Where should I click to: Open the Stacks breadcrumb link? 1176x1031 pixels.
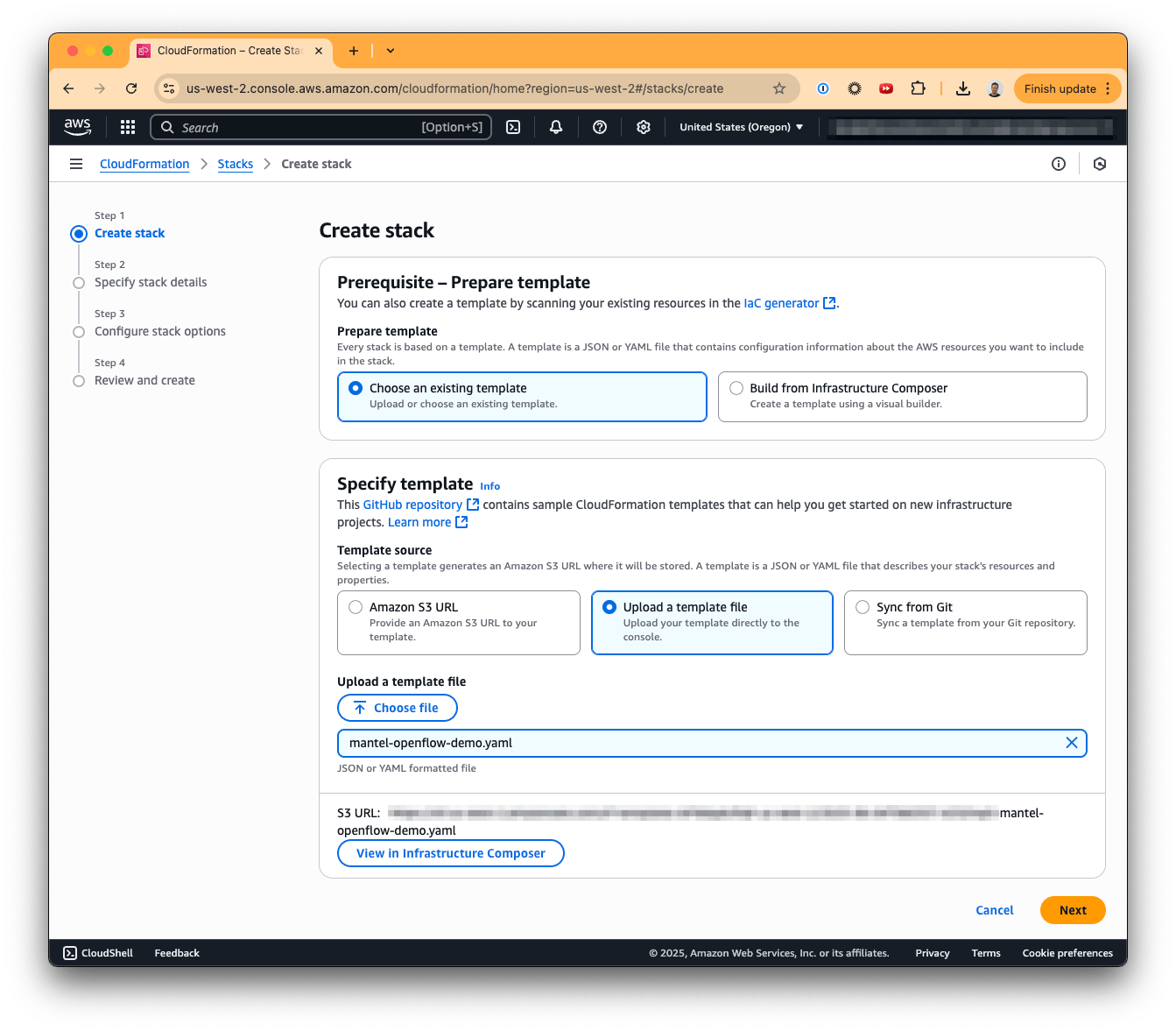click(236, 164)
